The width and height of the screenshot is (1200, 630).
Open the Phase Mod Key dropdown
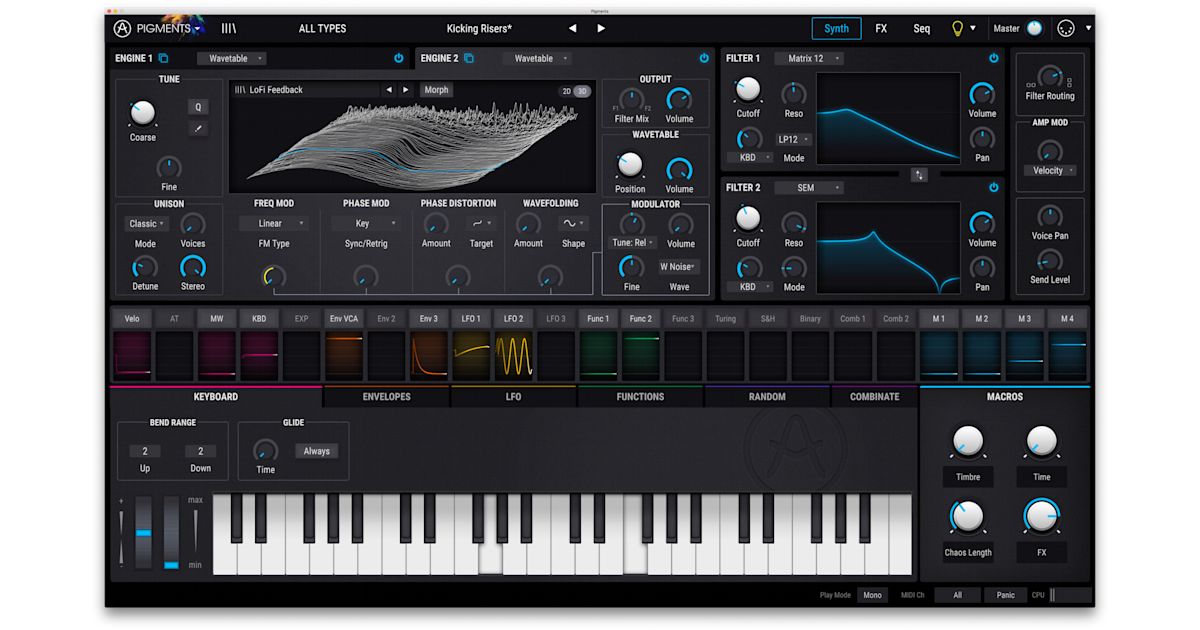tap(366, 223)
